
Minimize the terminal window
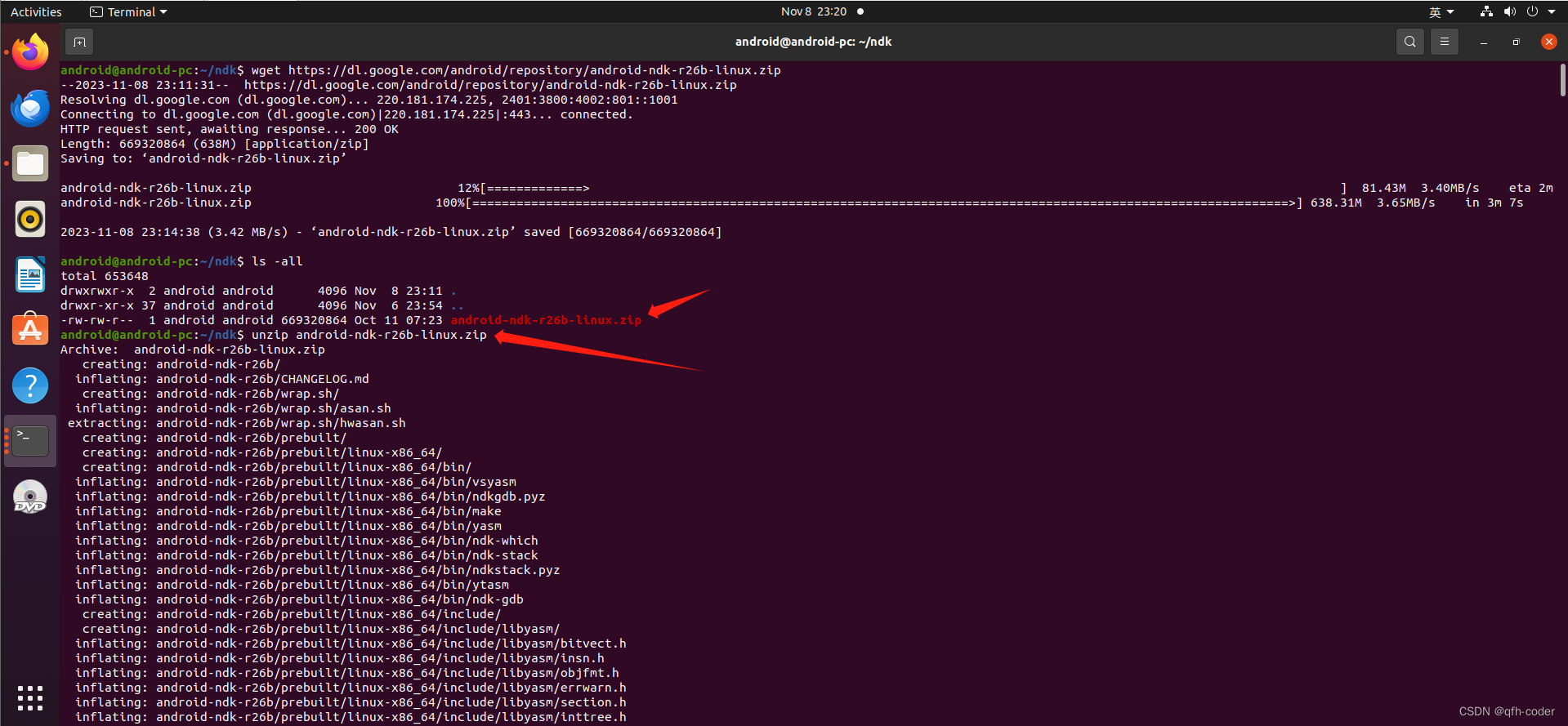pyautogui.click(x=1483, y=42)
